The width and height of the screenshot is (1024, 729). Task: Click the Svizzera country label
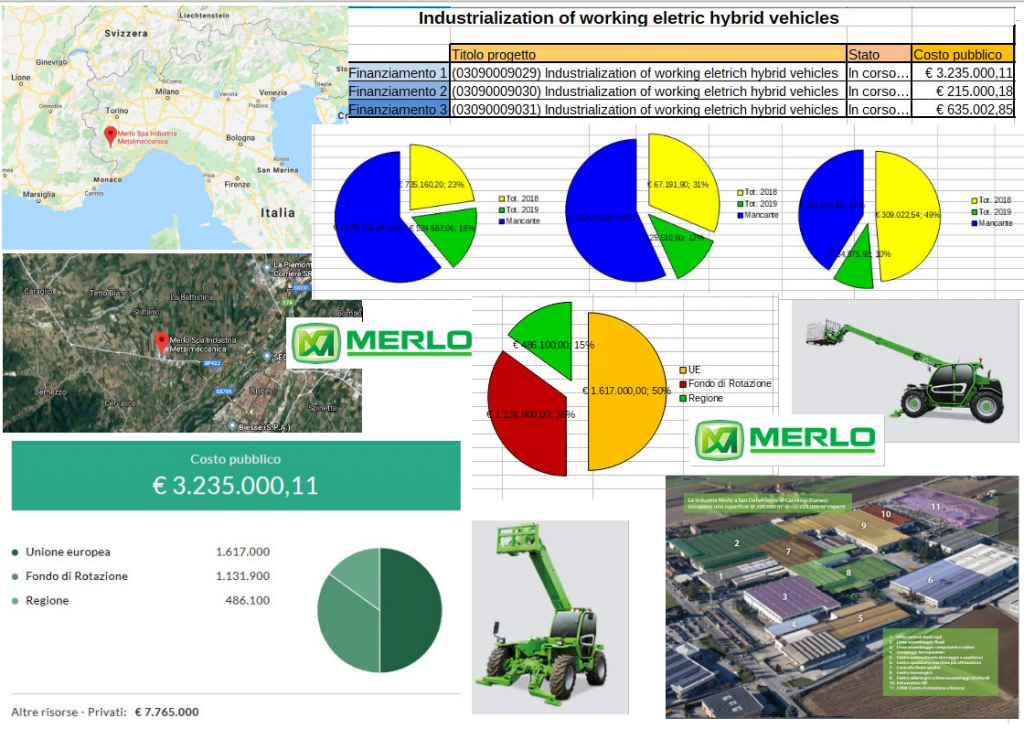point(126,33)
